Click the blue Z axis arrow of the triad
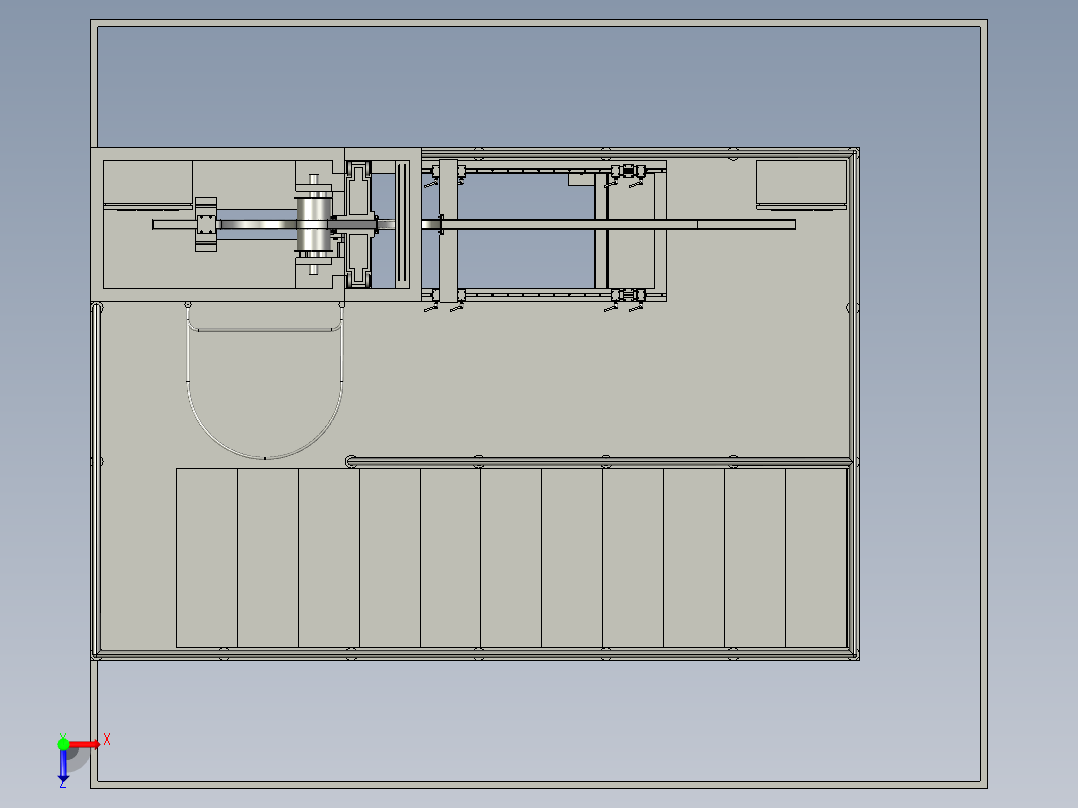This screenshot has height=808, width=1078. click(63, 765)
